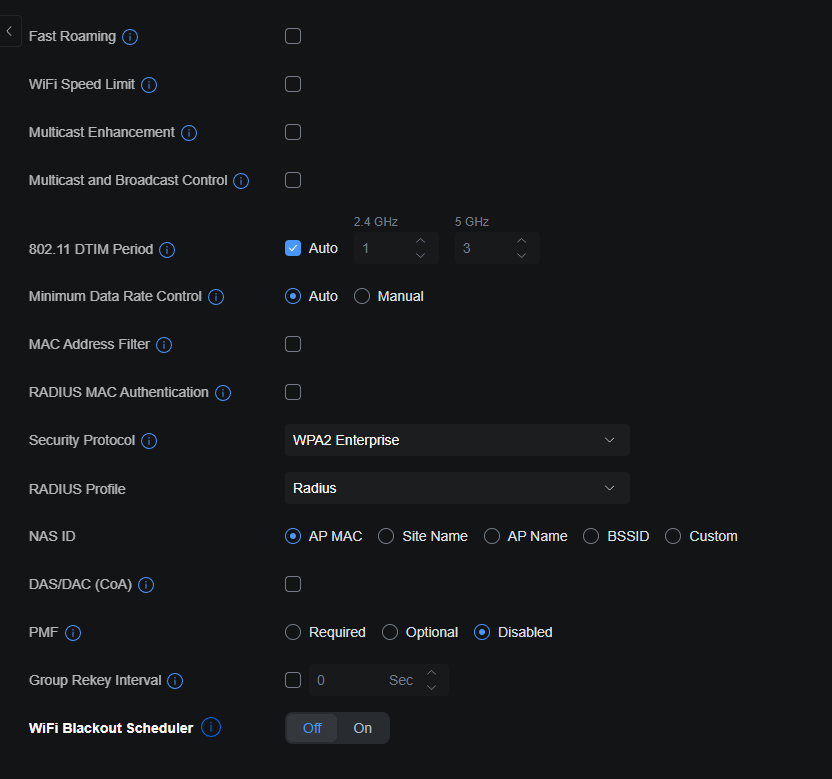Viewport: 832px width, 779px height.
Task: Switch WiFi Blackout Scheduler to Off
Action: click(x=312, y=728)
